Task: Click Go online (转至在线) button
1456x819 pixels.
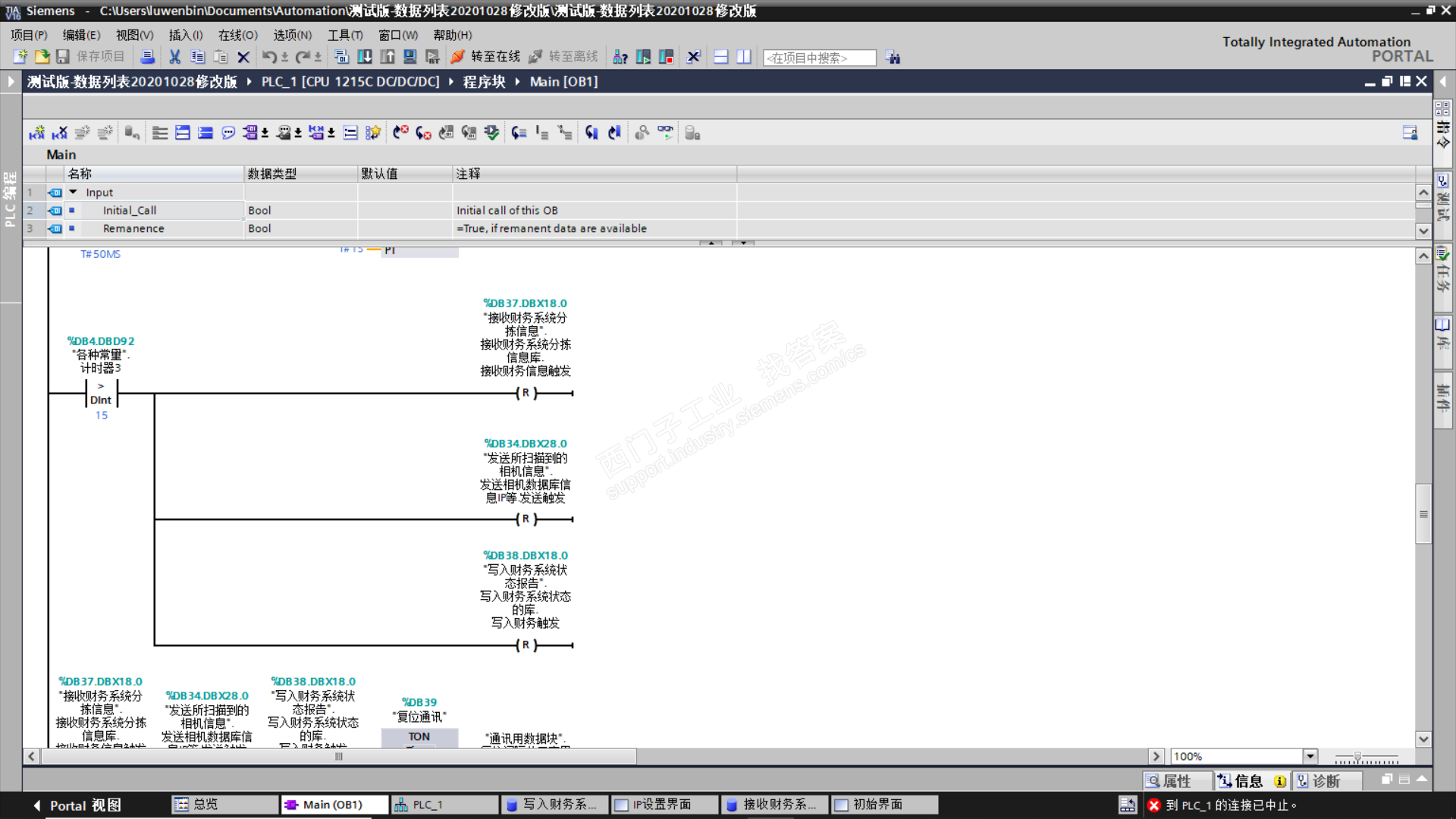Action: pos(485,57)
